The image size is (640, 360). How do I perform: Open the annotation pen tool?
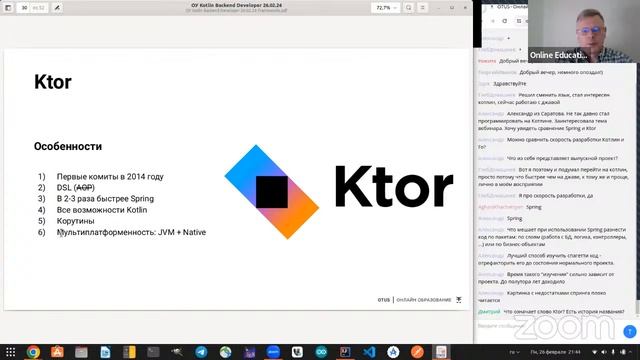tap(57, 8)
